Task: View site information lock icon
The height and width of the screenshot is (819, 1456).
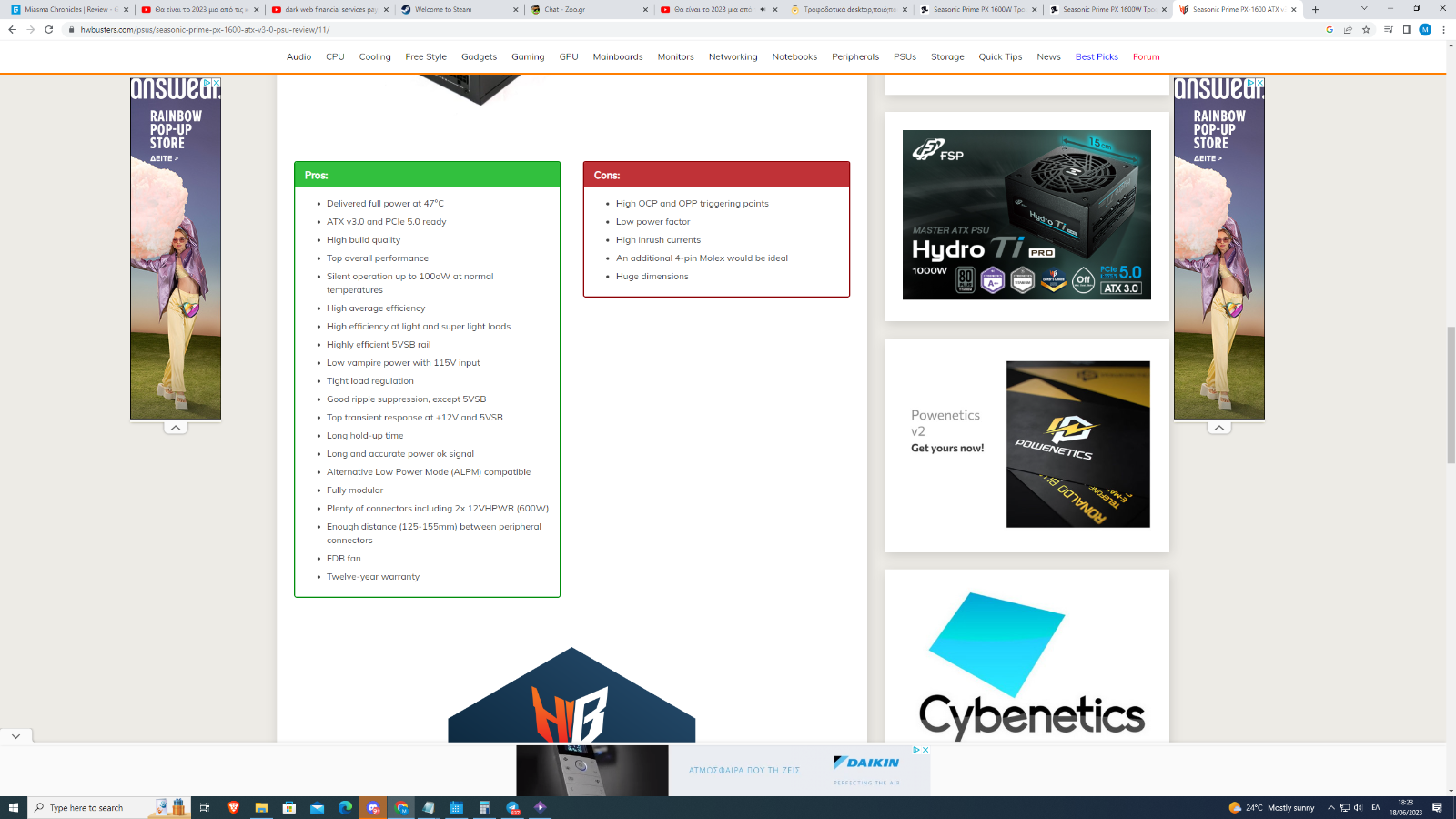Action: tap(71, 29)
